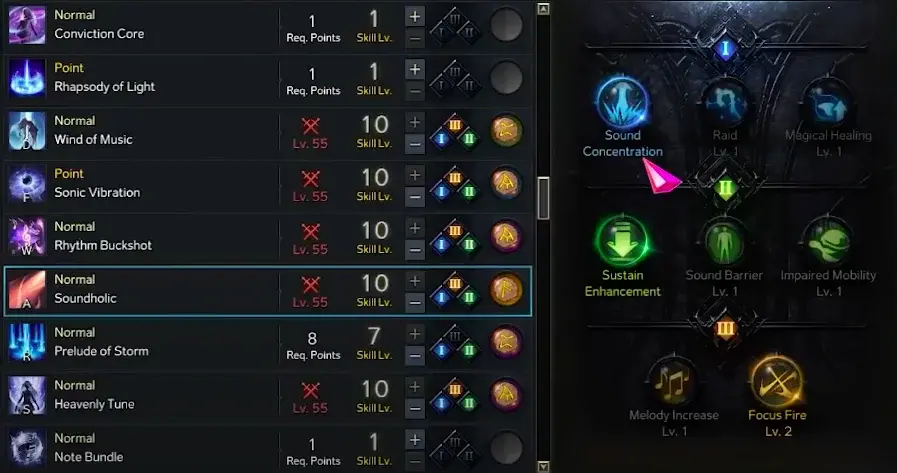Viewport: 897px width, 473px height.
Task: Click the Wind of Music skill icon
Action: [x=26, y=131]
